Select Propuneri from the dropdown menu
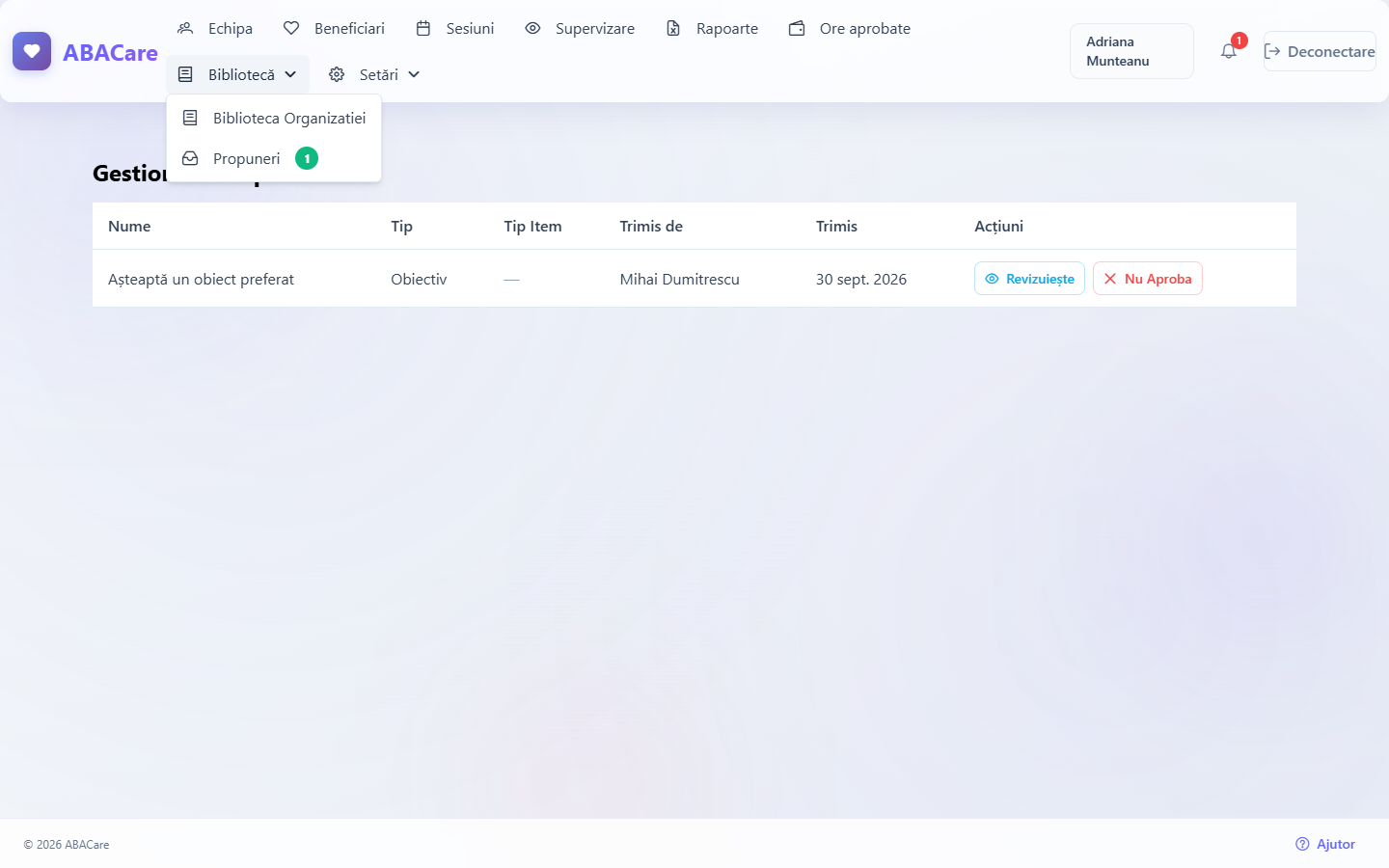 274,158
